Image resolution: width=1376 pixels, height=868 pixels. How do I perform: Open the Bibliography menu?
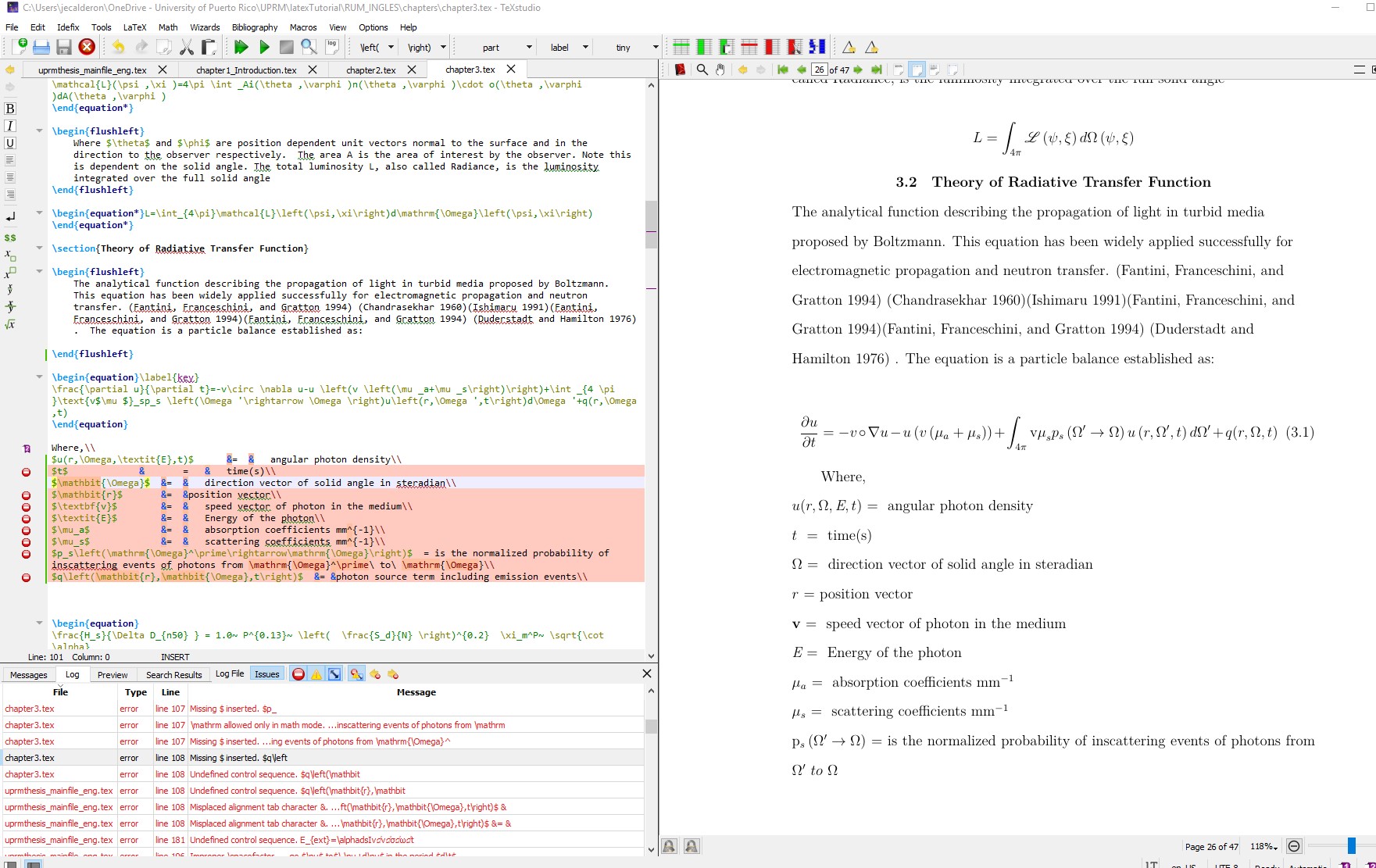coord(255,27)
